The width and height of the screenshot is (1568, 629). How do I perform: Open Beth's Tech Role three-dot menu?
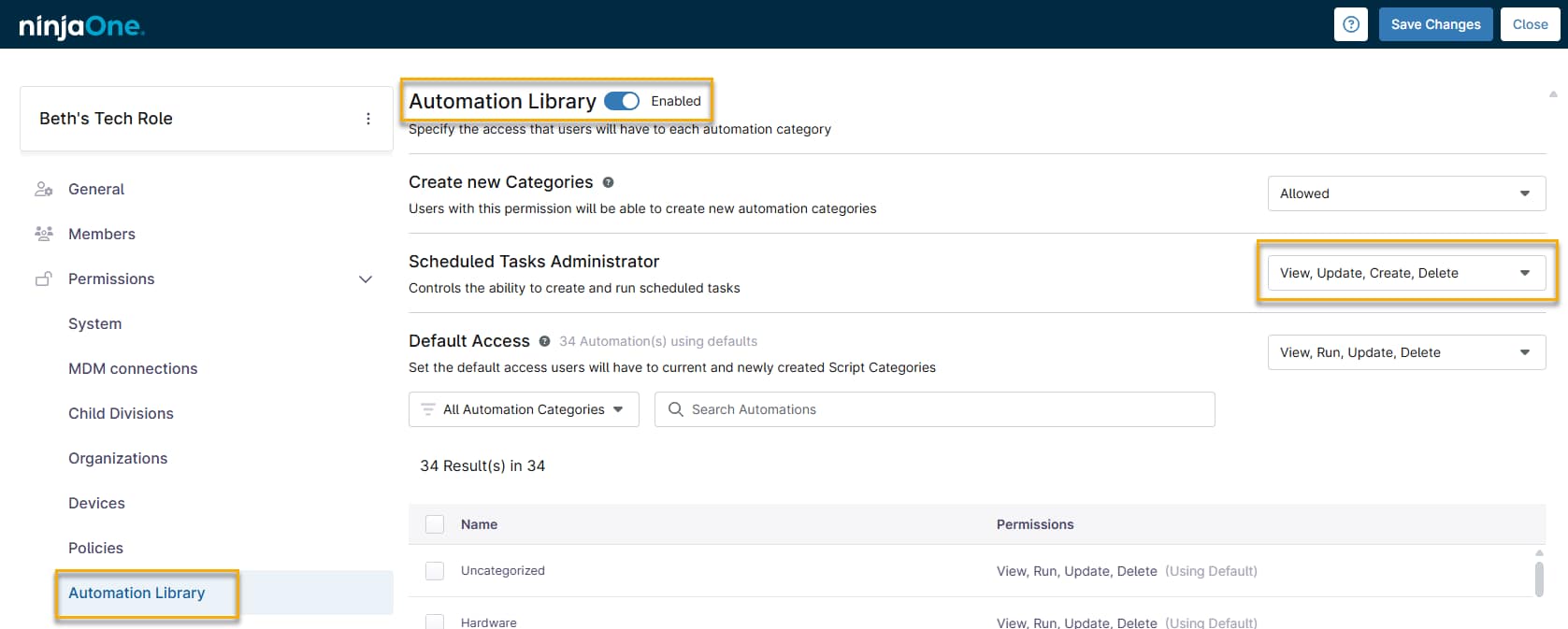point(368,119)
